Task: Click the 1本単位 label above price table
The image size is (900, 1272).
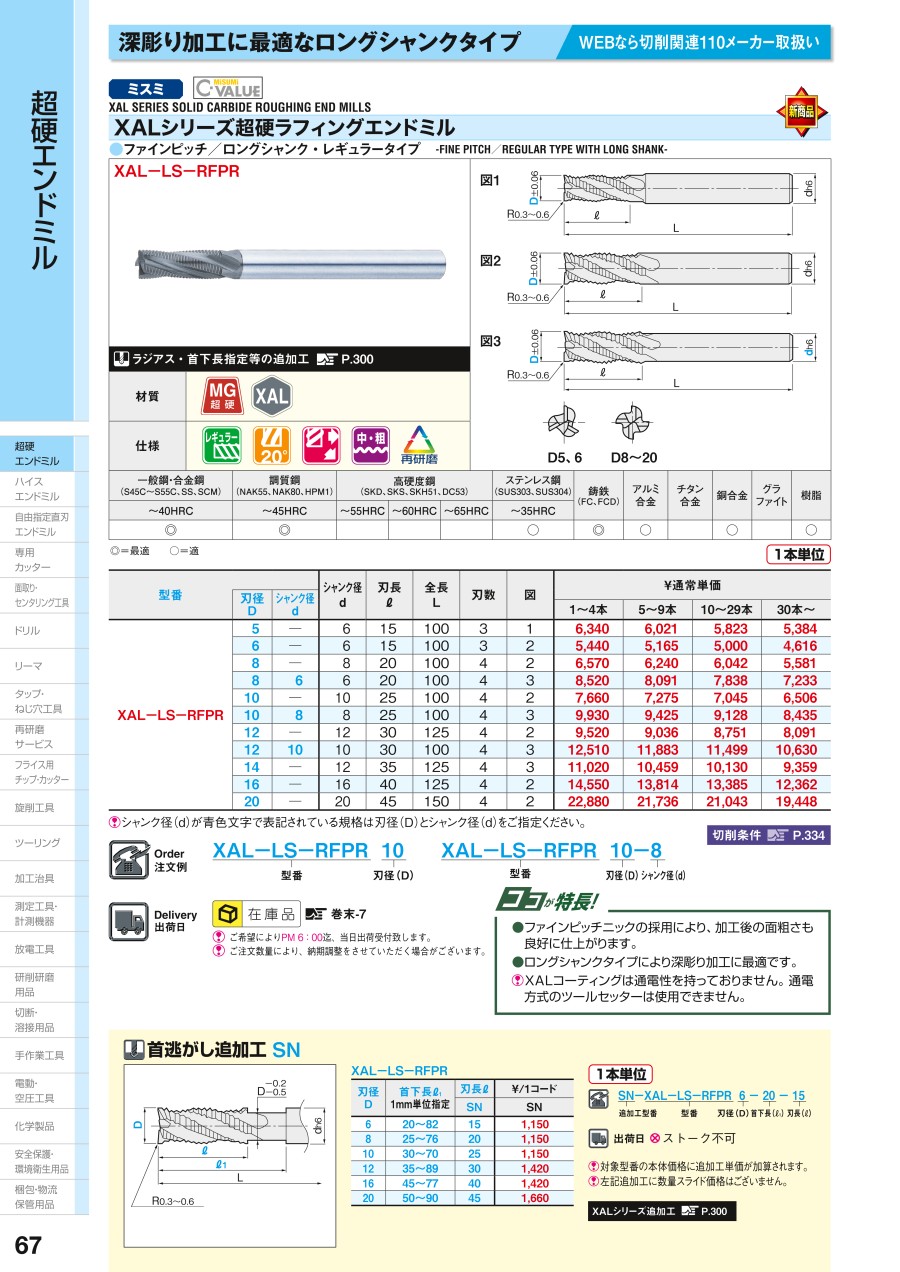Action: tap(798, 555)
